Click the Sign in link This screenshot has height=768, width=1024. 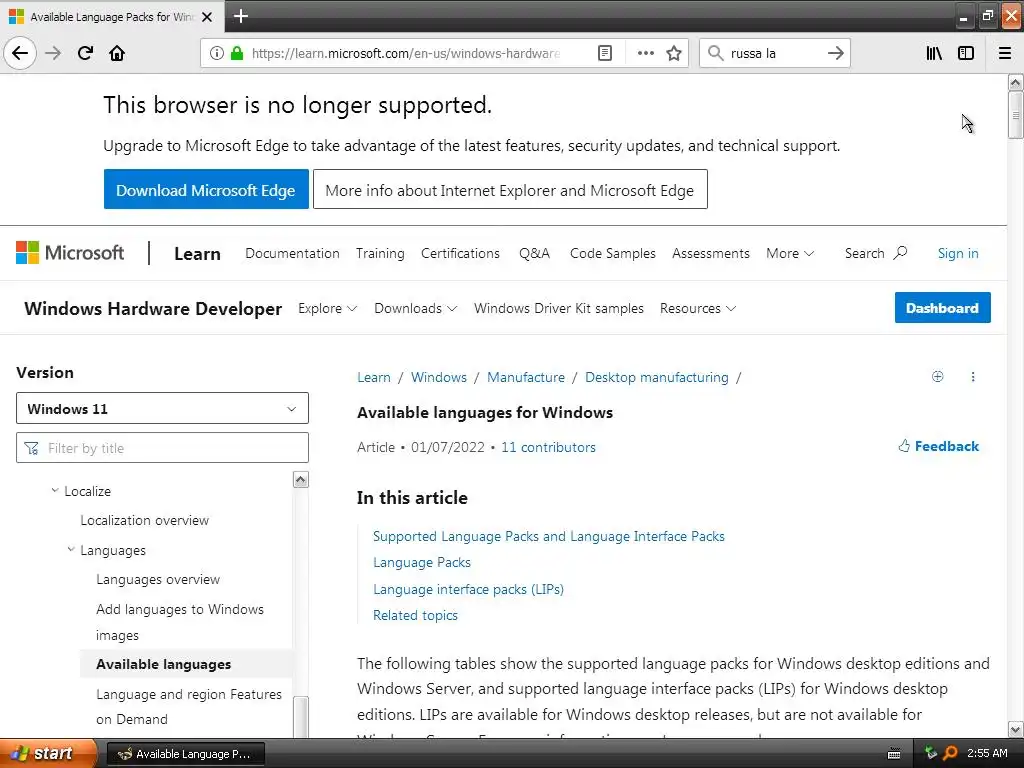click(958, 253)
